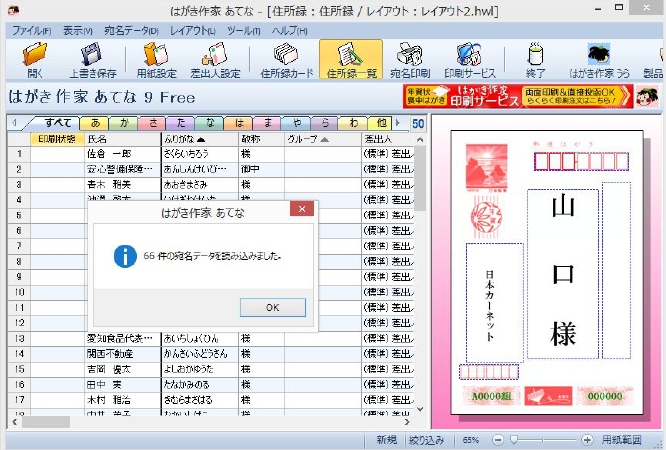Viewport: 666px width, 450px height.
Task: Select row 田中 実
Action: point(210,385)
